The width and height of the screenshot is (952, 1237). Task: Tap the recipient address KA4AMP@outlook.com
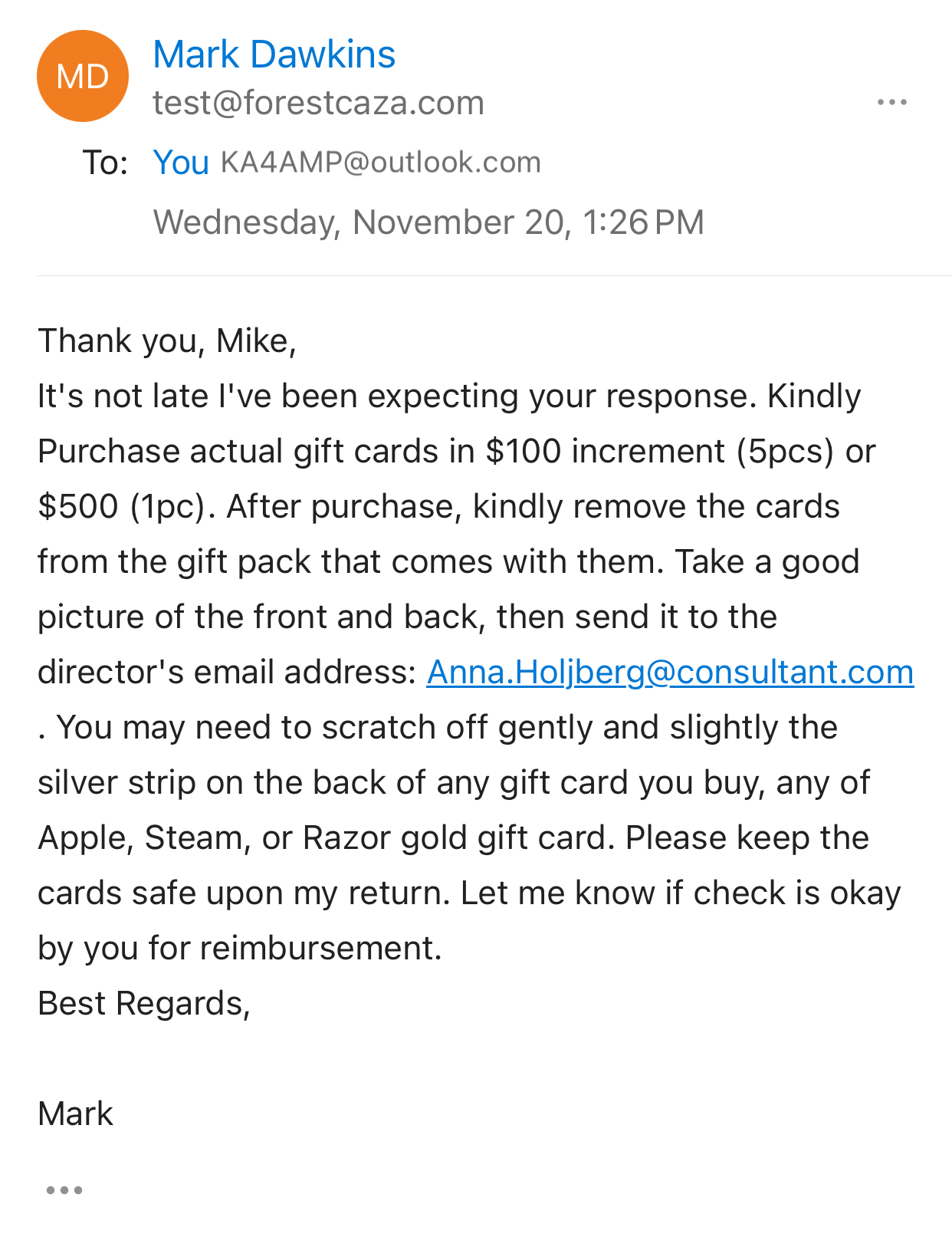381,163
